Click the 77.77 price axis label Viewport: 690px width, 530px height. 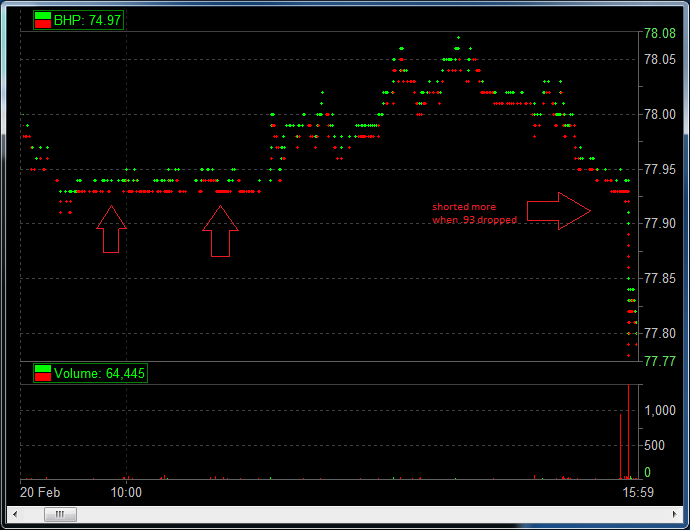pos(660,361)
